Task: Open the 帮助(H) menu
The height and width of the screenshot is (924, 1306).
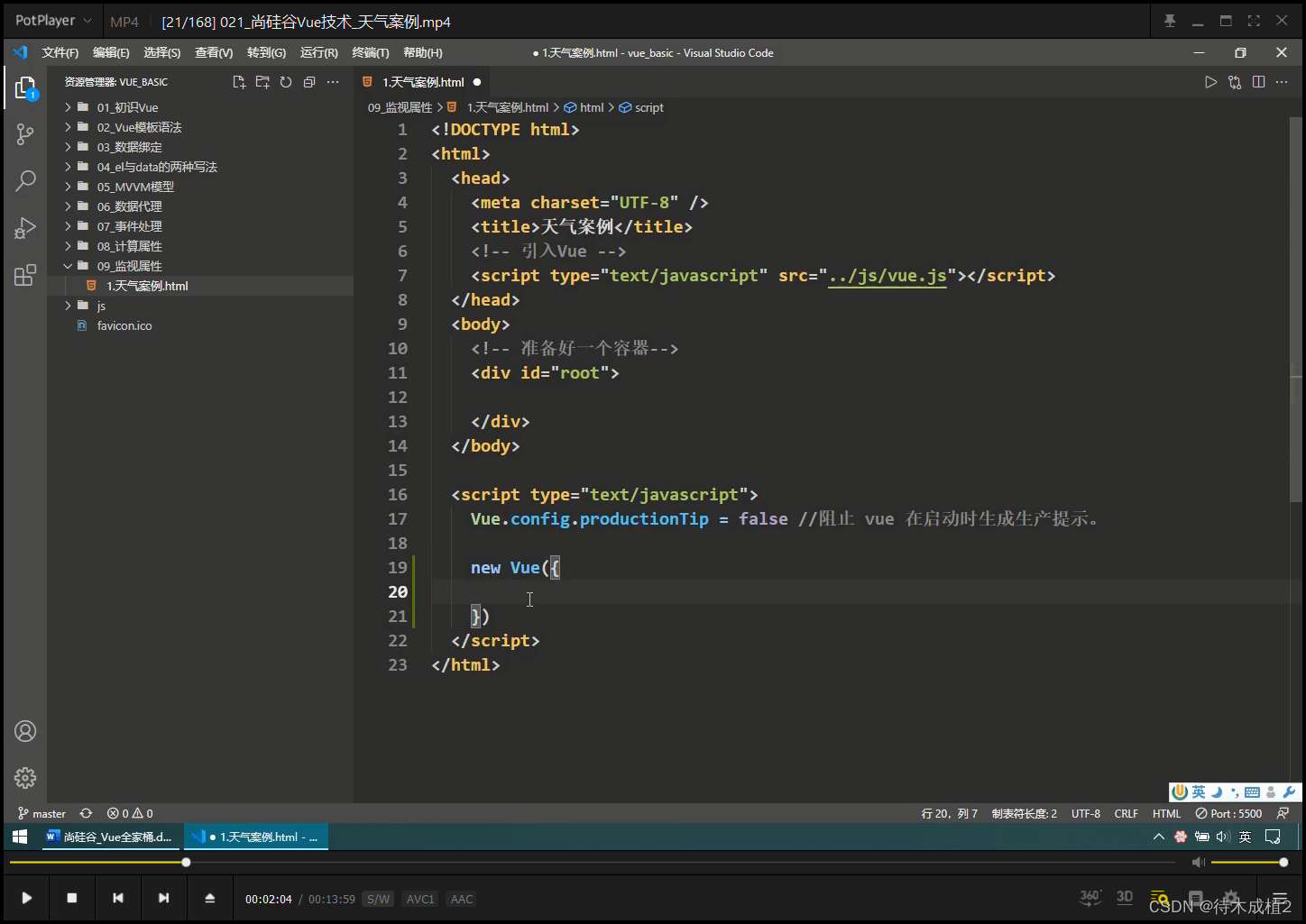Action: click(423, 53)
